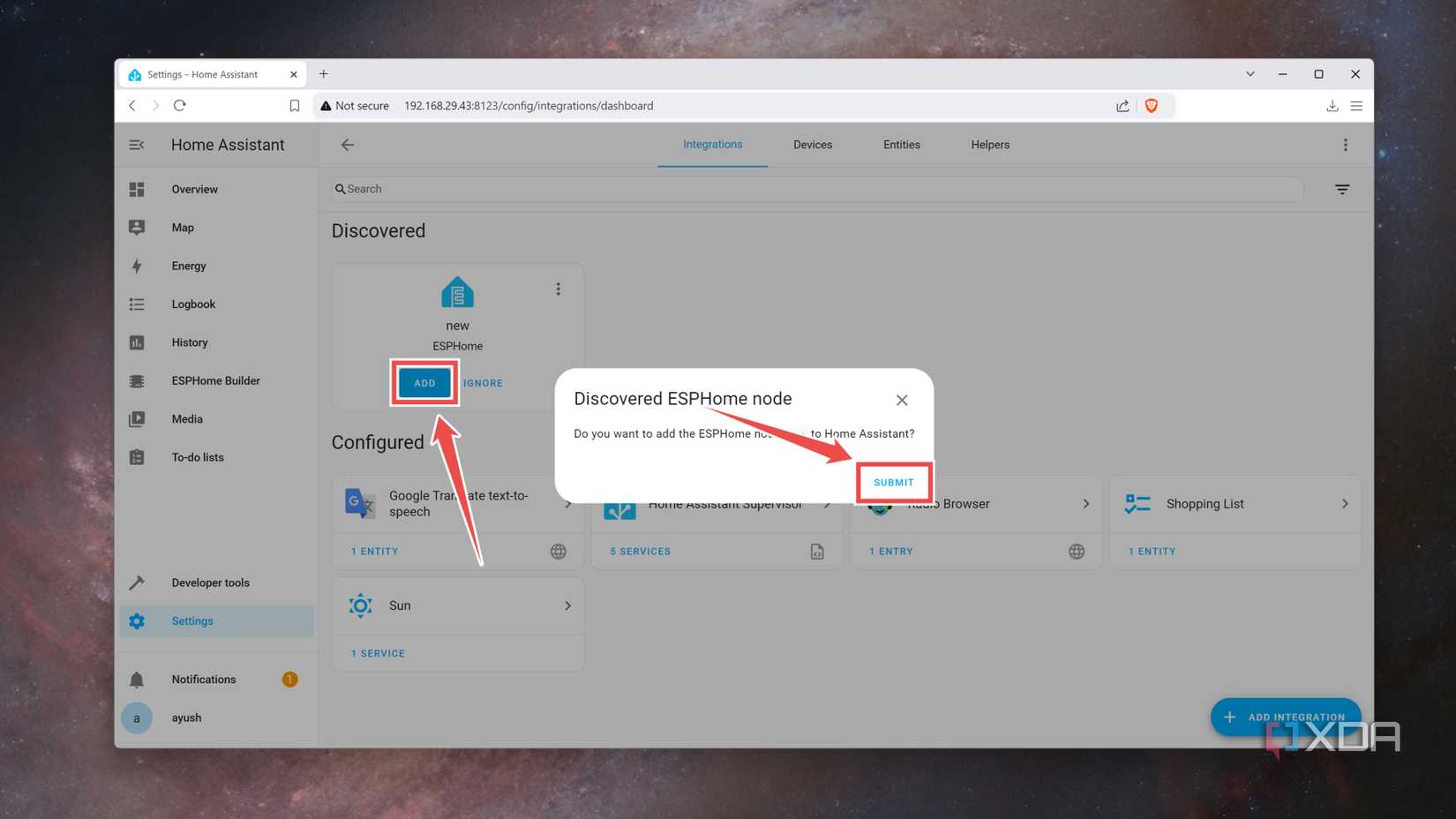1456x819 pixels.
Task: Close the Discovered ESPHome node dialog
Action: click(x=902, y=400)
